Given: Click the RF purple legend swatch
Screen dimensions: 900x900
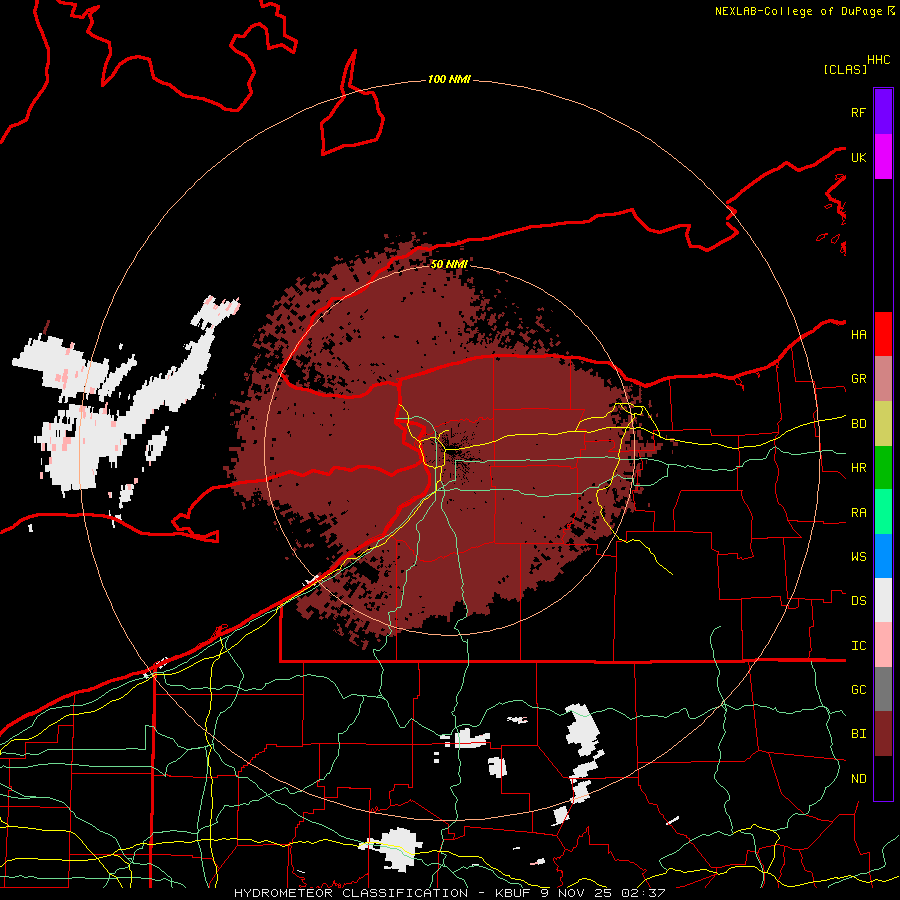Looking at the screenshot, I should [883, 112].
